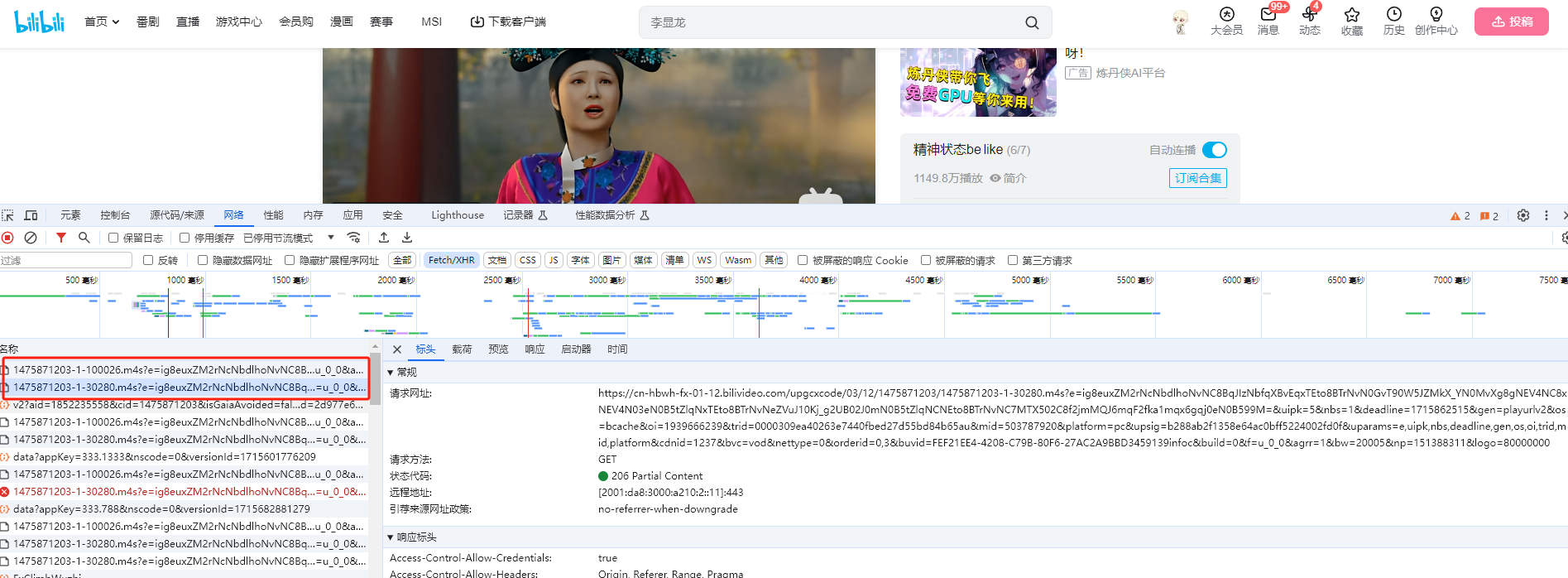
Task: Click the 过滤 filter input field
Action: tap(66, 260)
